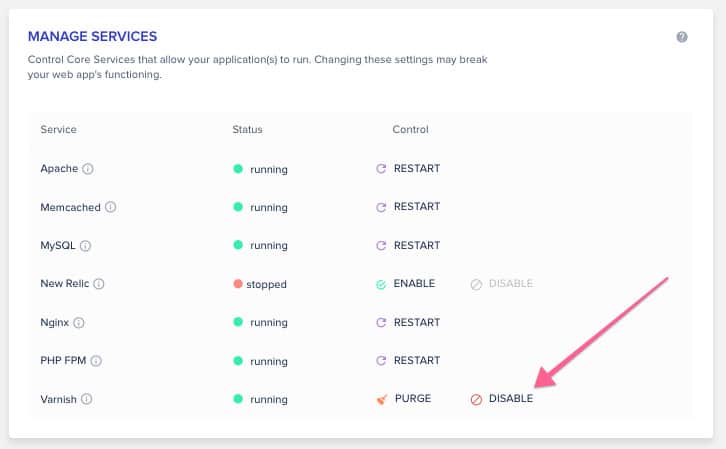Click the New Relic red stopped indicator
The width and height of the screenshot is (726, 449).
click(238, 284)
